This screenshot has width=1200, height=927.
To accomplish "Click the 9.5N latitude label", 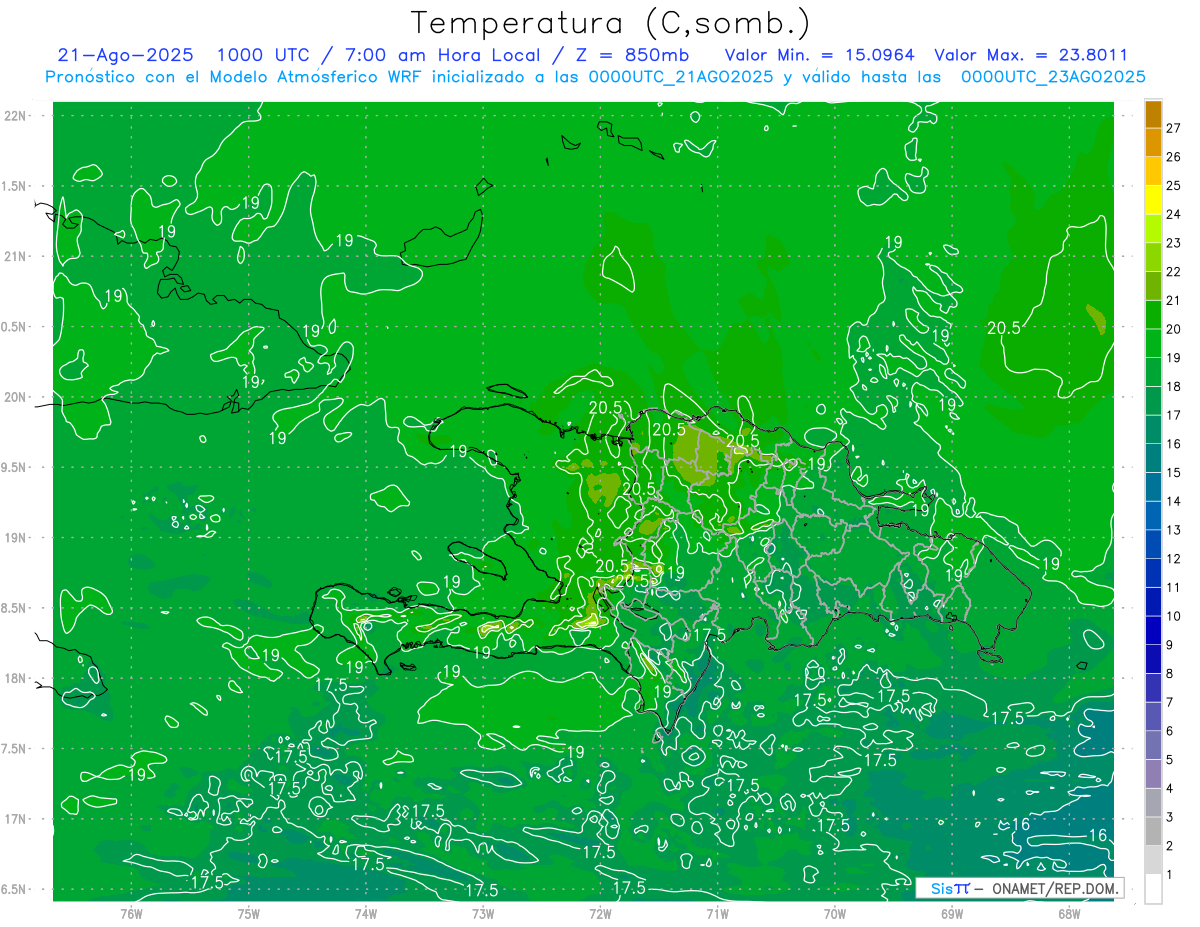I will pyautogui.click(x=14, y=467).
